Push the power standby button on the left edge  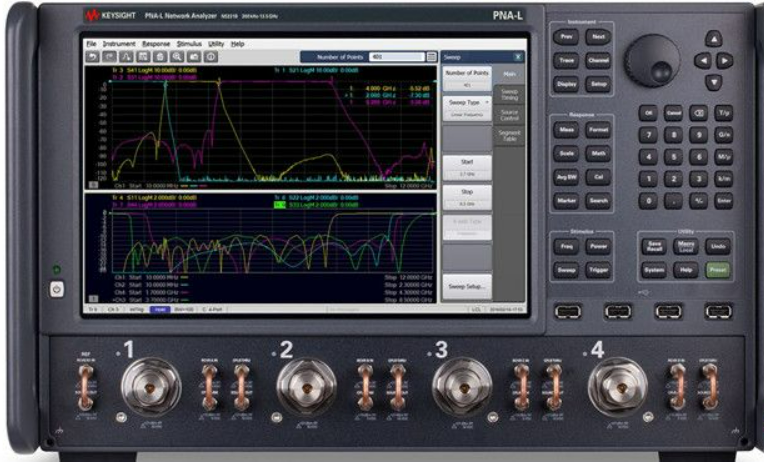point(57,289)
